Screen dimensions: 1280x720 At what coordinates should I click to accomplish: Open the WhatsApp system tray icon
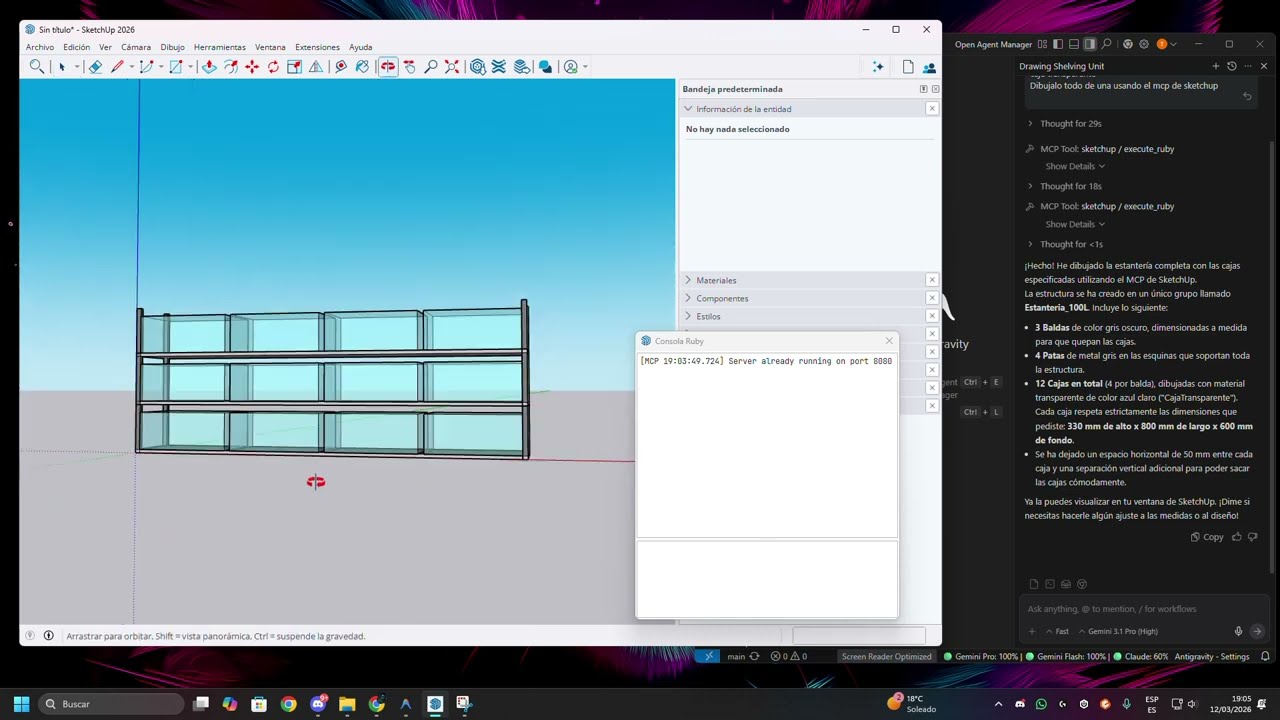click(x=1041, y=704)
